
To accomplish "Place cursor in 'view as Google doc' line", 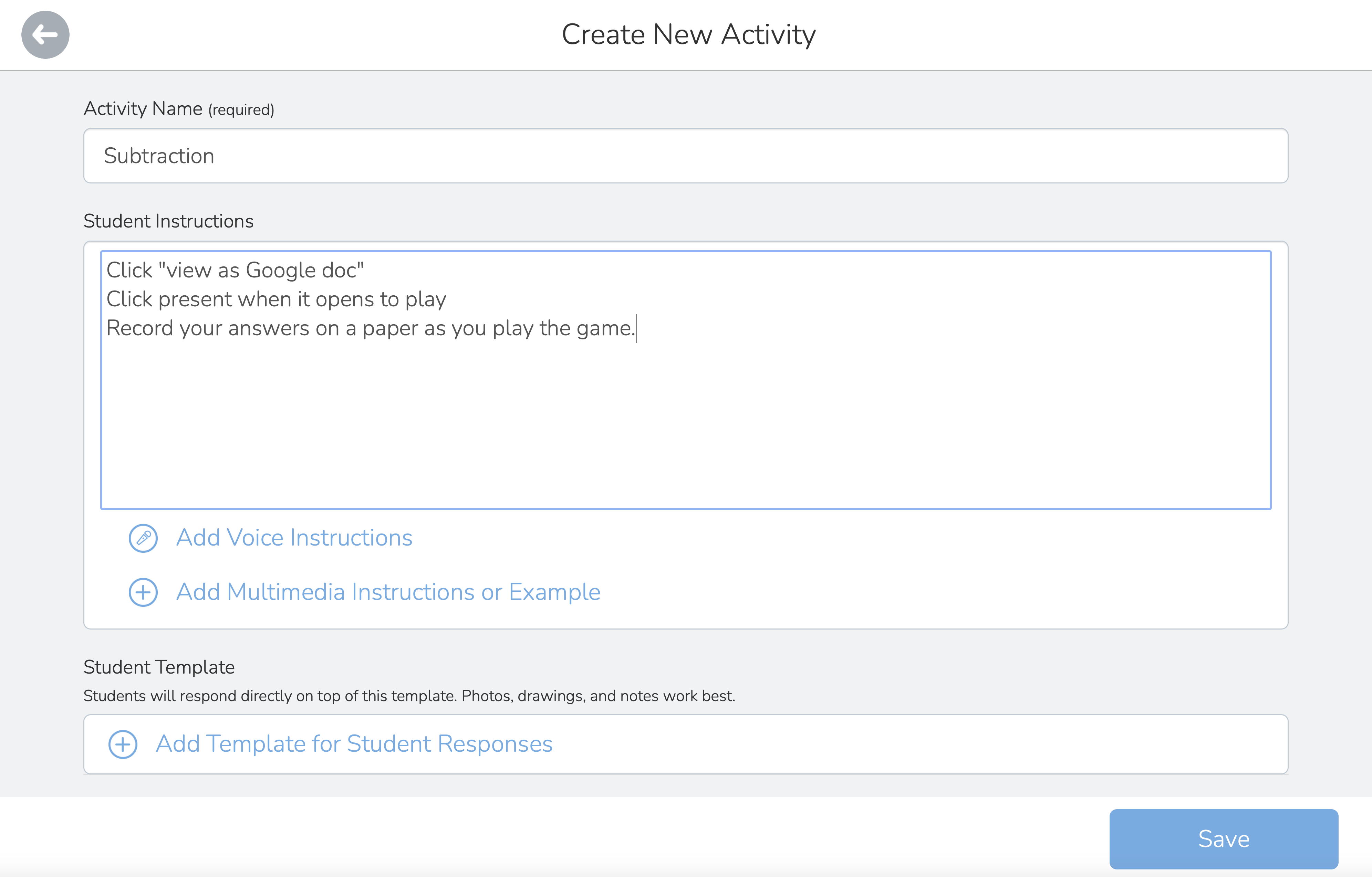I will pyautogui.click(x=235, y=271).
